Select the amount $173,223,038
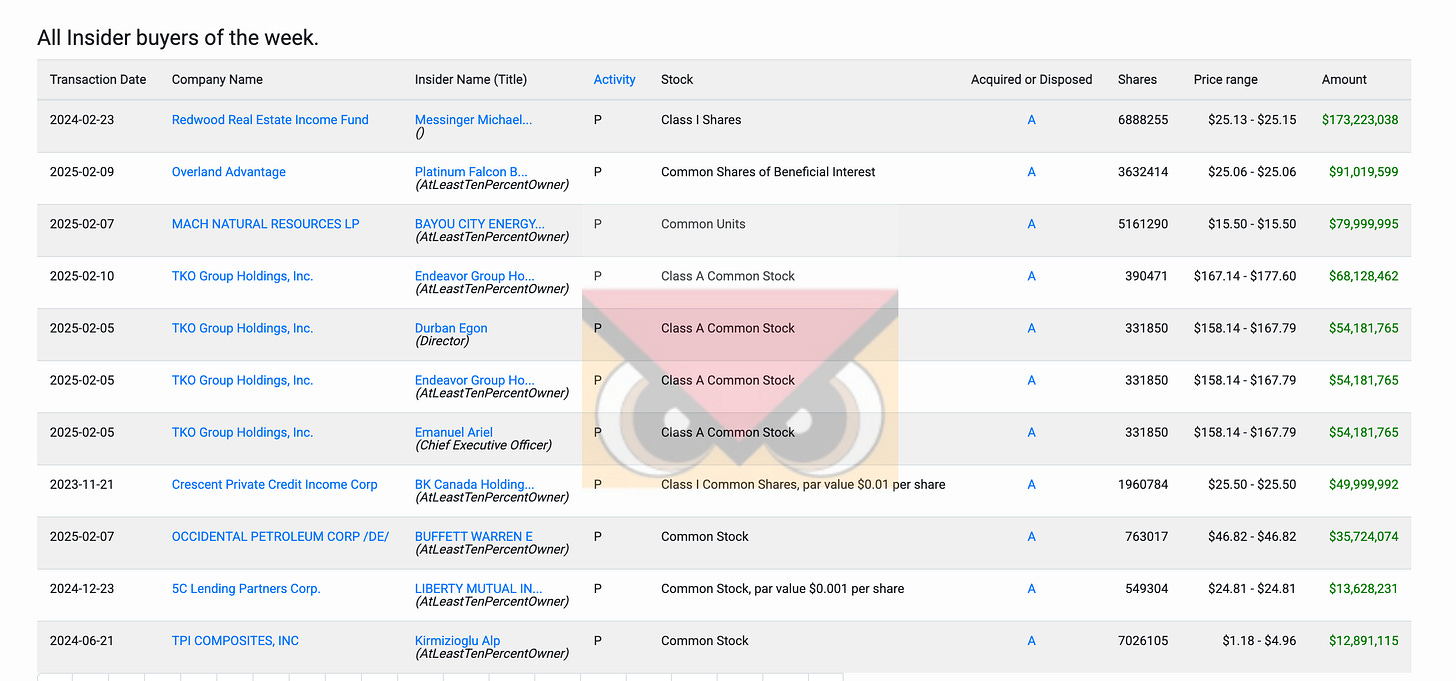The width and height of the screenshot is (1456, 681). point(1360,119)
